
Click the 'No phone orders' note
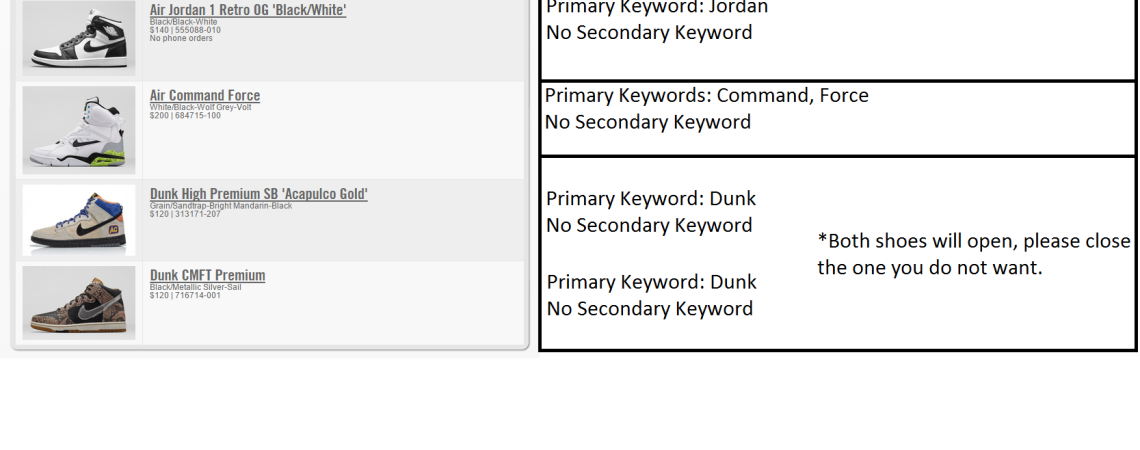click(181, 38)
